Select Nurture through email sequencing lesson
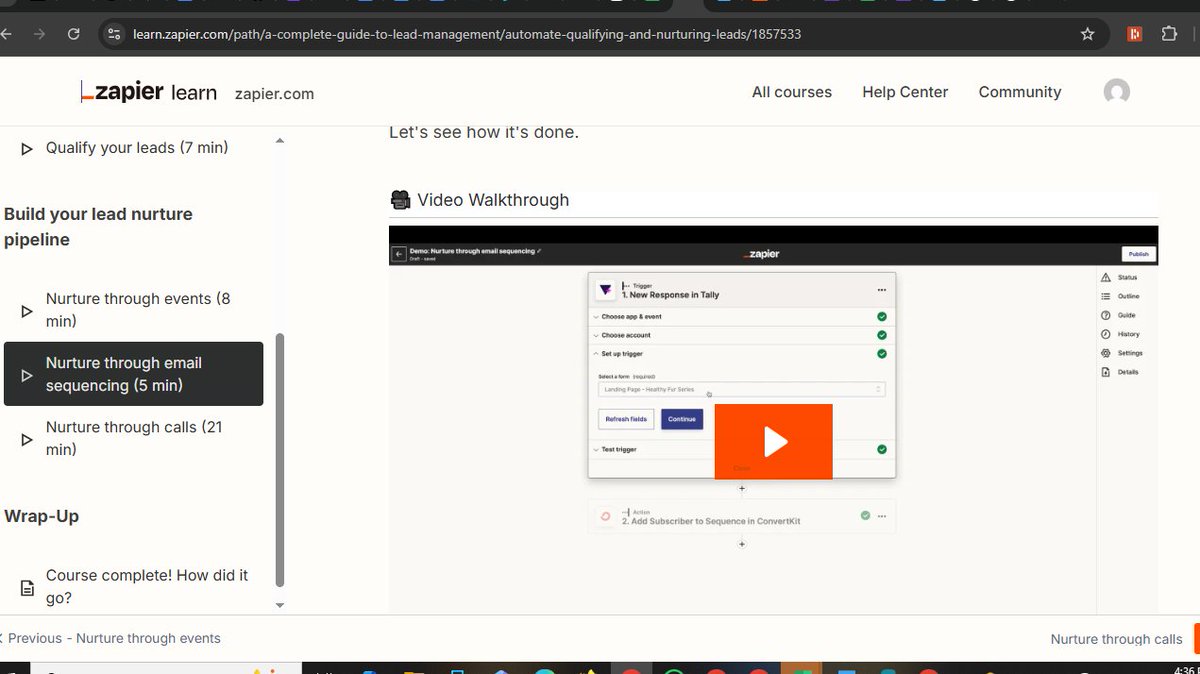Viewport: 1200px width, 674px height. (134, 374)
